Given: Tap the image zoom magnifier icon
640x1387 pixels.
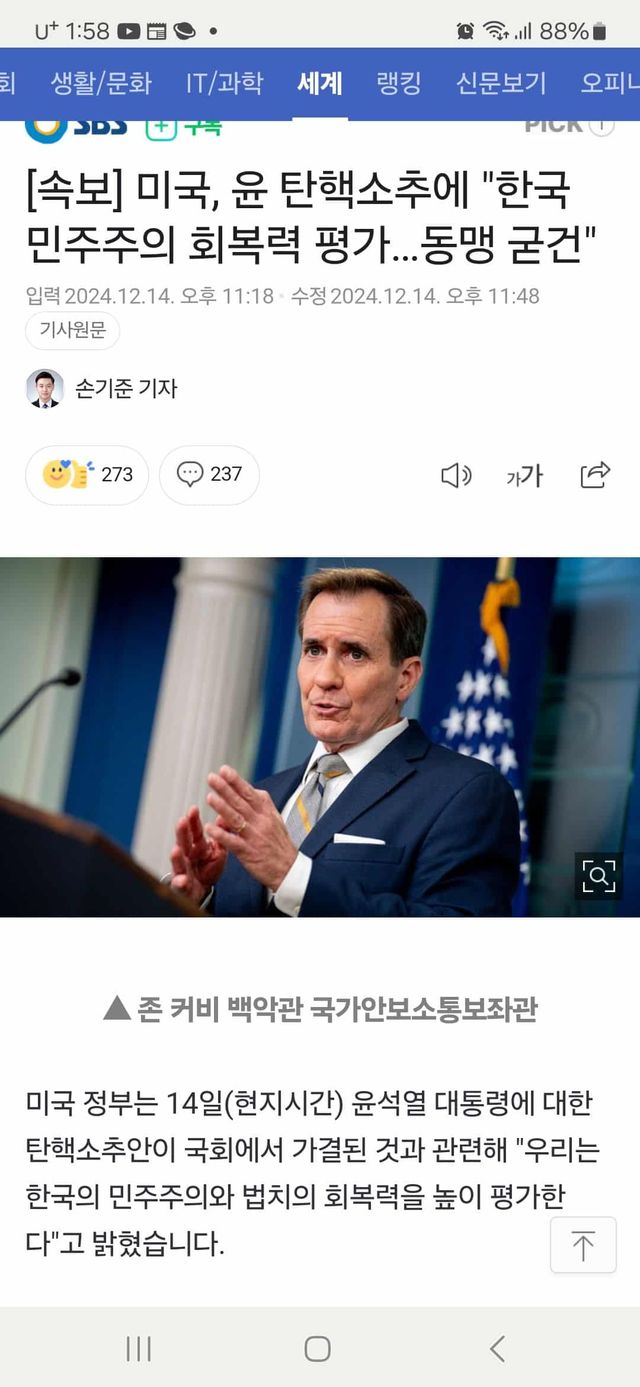Looking at the screenshot, I should [x=598, y=877].
